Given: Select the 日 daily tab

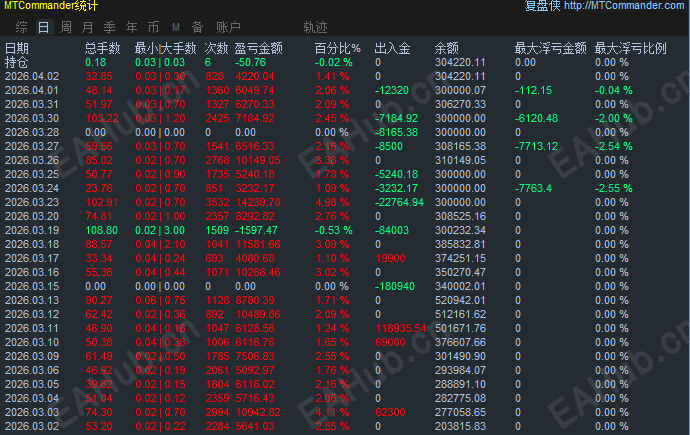Looking at the screenshot, I should [x=44, y=27].
